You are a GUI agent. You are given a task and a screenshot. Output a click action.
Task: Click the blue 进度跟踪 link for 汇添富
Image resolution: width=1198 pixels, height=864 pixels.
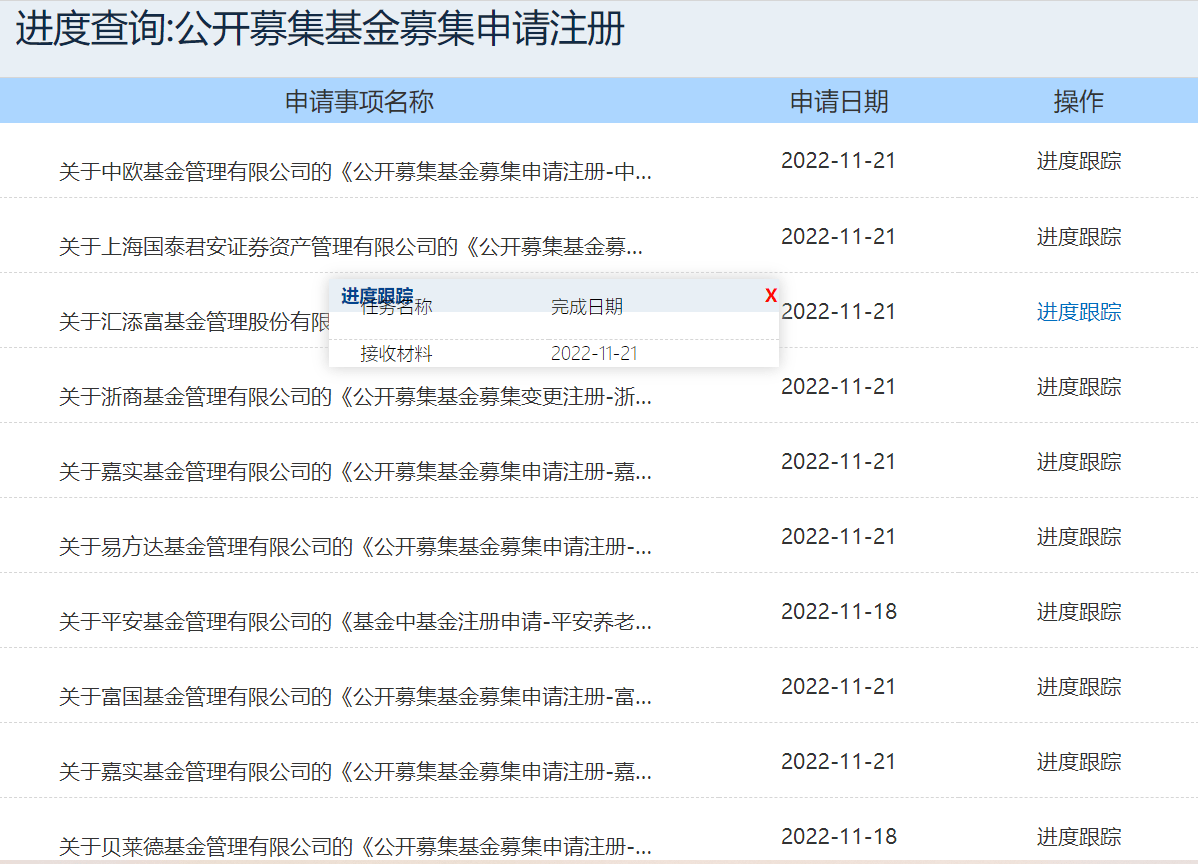tap(1078, 312)
